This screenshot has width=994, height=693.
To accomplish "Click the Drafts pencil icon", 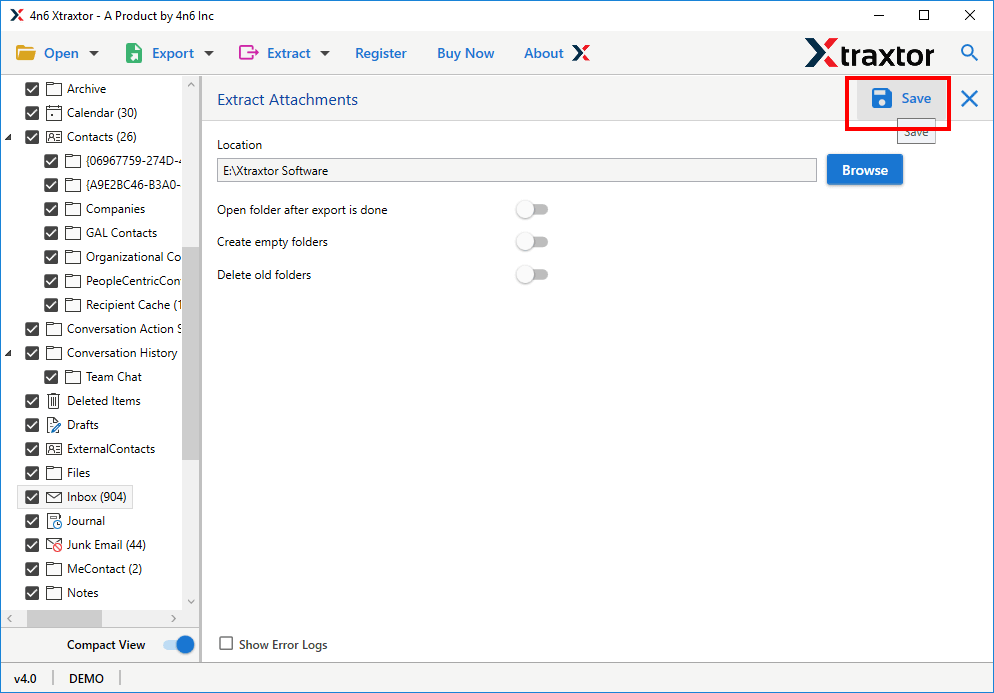I will (54, 425).
